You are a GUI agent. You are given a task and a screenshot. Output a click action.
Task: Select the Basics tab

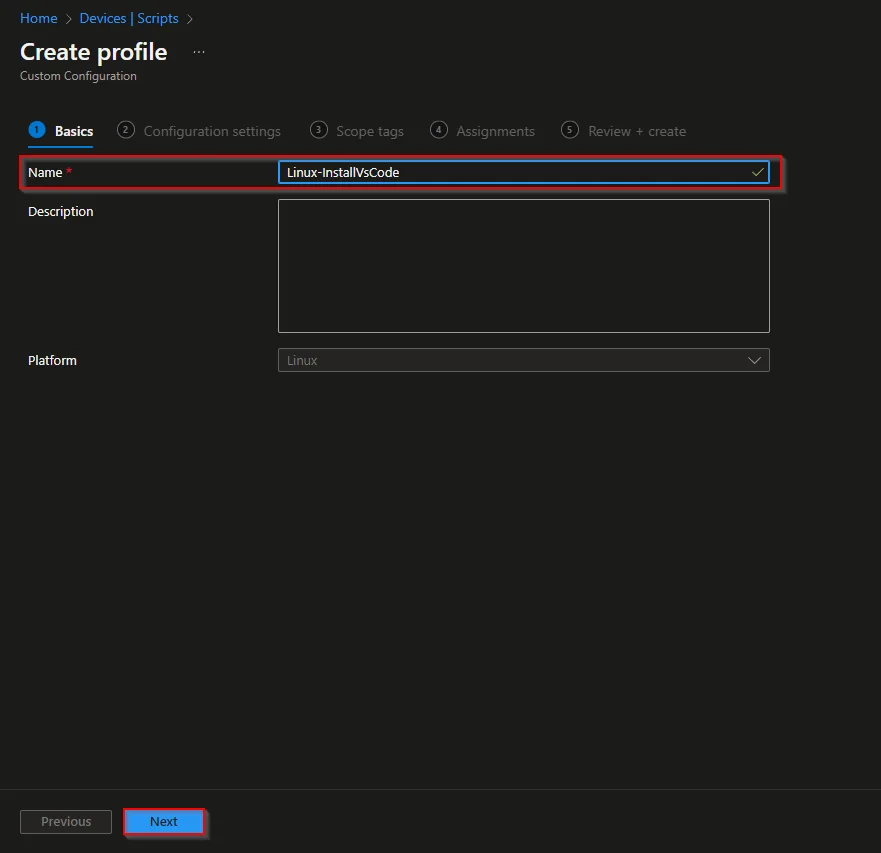pos(61,131)
